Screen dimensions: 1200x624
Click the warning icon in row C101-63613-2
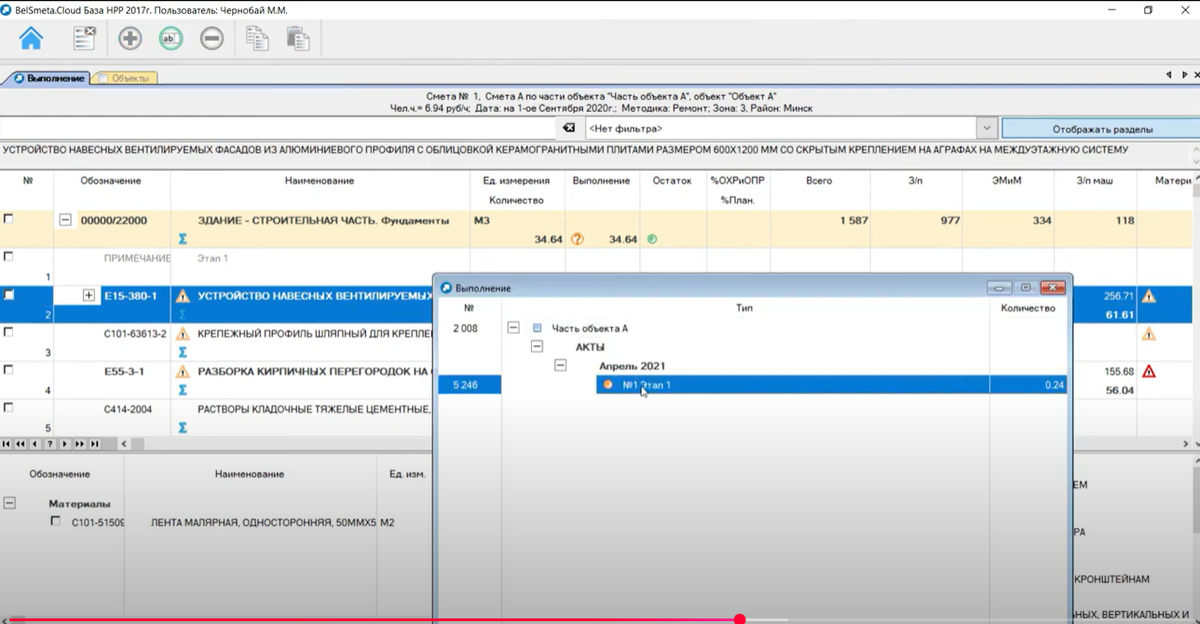pos(182,334)
